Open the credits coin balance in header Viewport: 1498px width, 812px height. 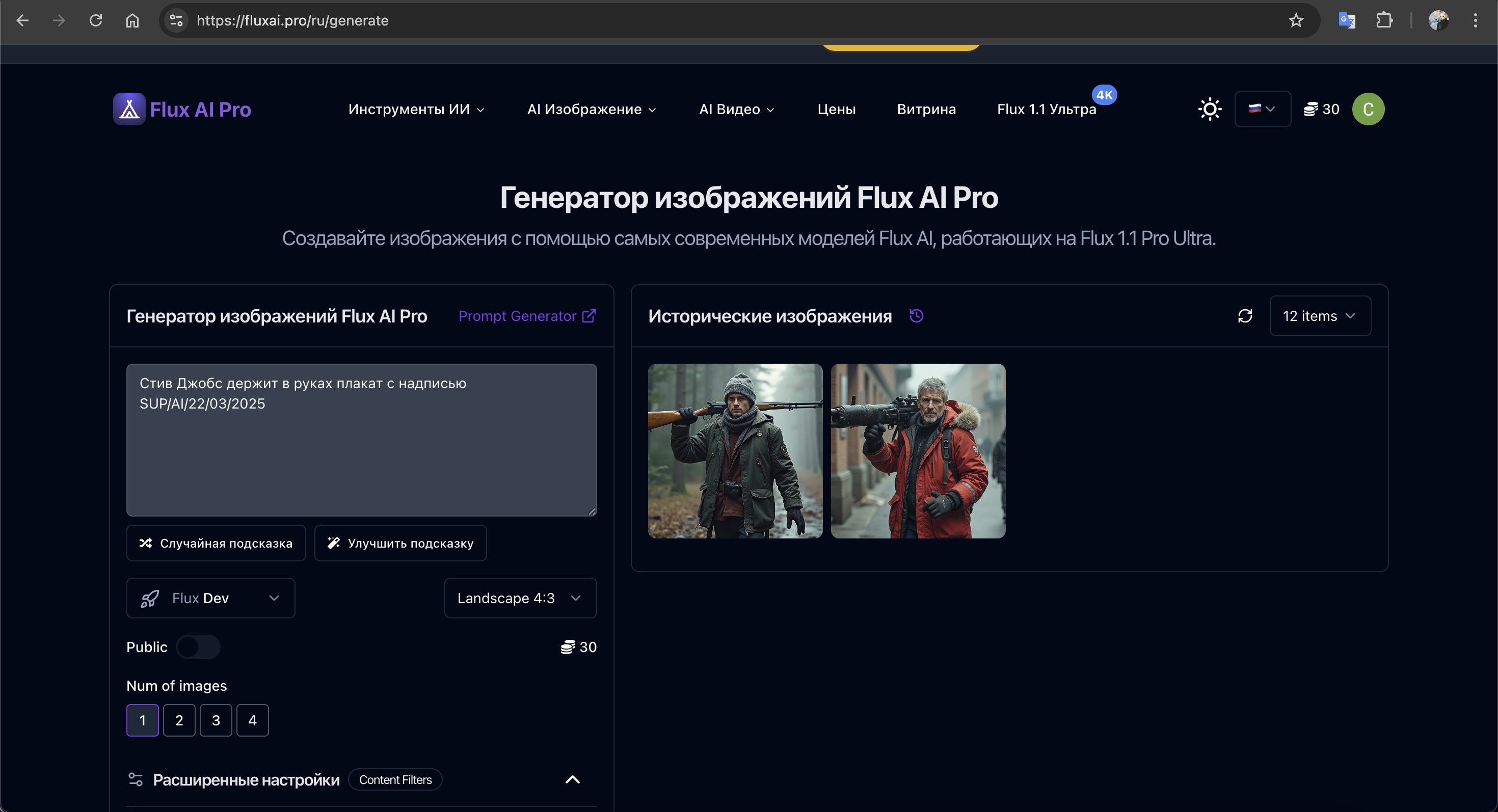[1321, 110]
